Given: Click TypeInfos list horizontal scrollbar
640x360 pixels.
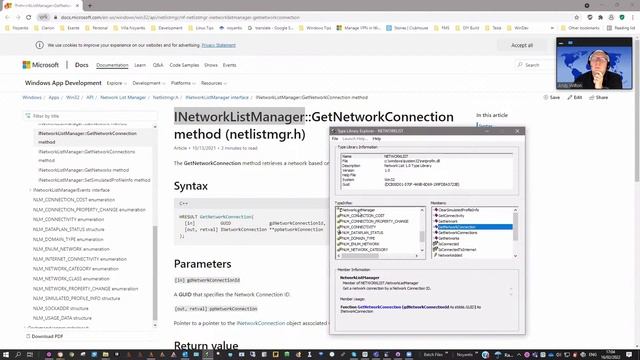Looking at the screenshot, I should coord(359,256).
